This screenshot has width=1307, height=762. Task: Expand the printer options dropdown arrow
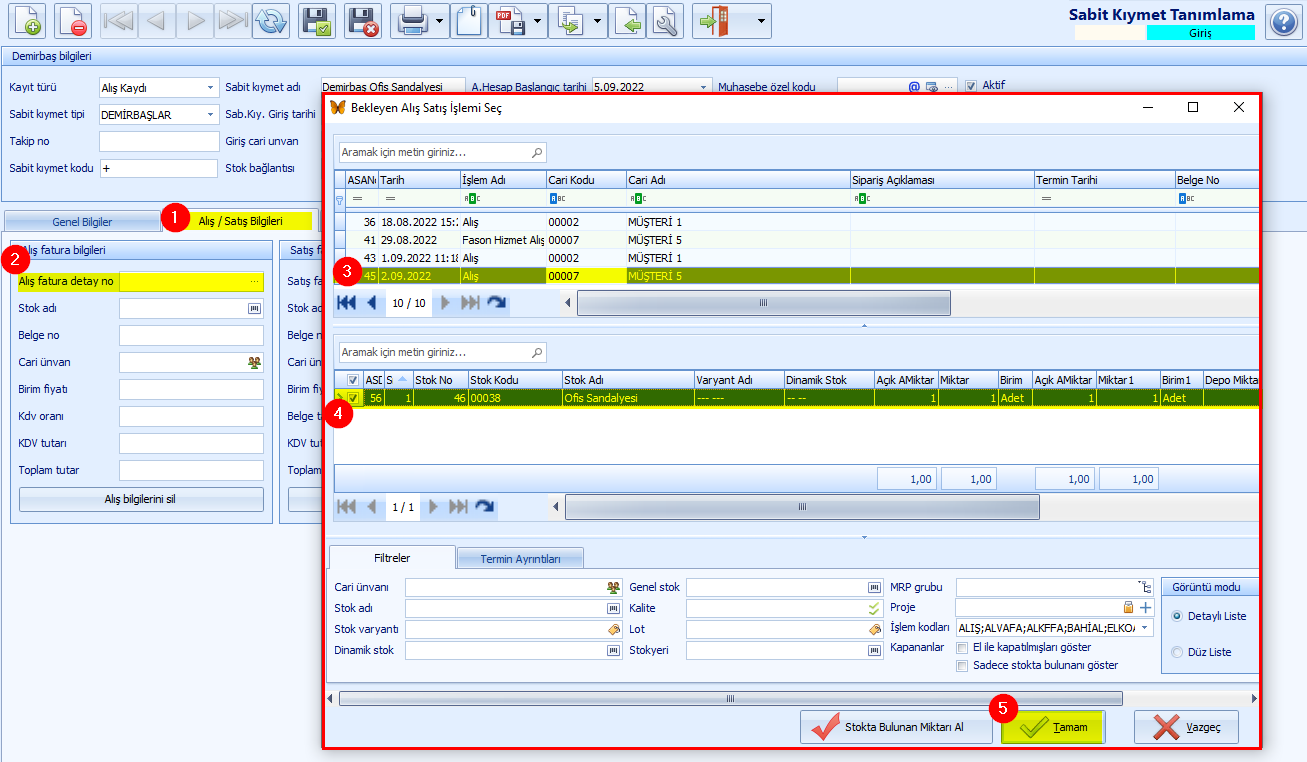440,21
